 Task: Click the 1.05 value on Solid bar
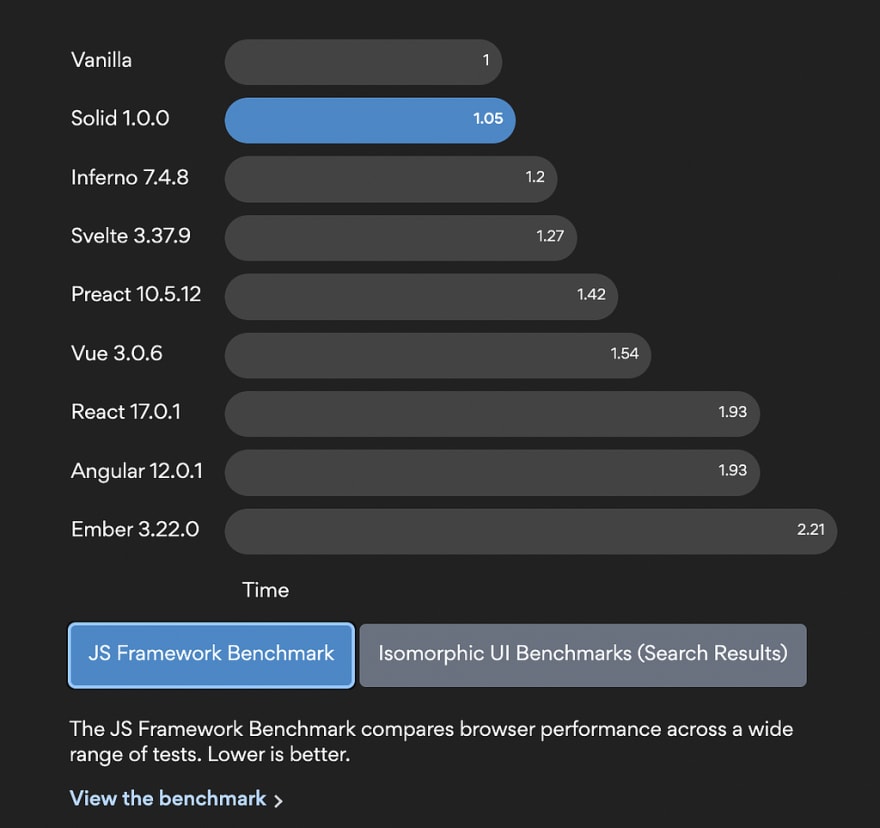pyautogui.click(x=488, y=118)
